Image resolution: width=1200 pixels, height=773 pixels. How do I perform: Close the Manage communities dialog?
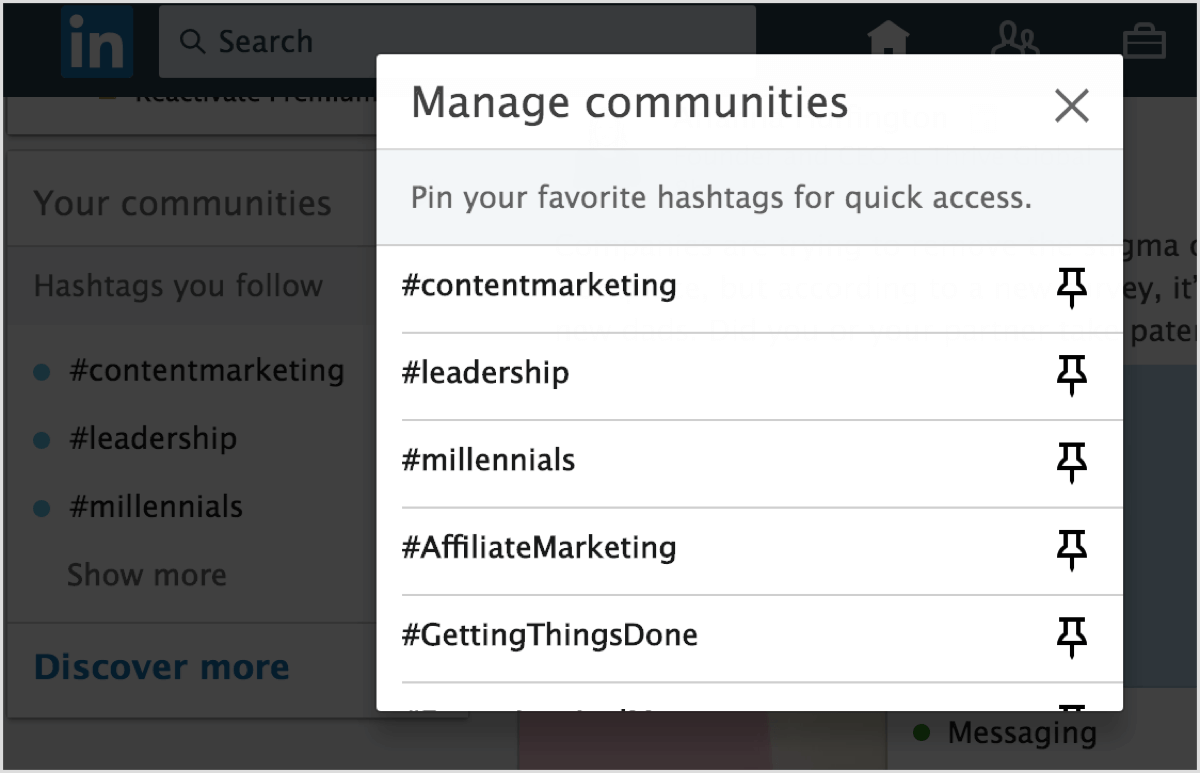[1071, 105]
